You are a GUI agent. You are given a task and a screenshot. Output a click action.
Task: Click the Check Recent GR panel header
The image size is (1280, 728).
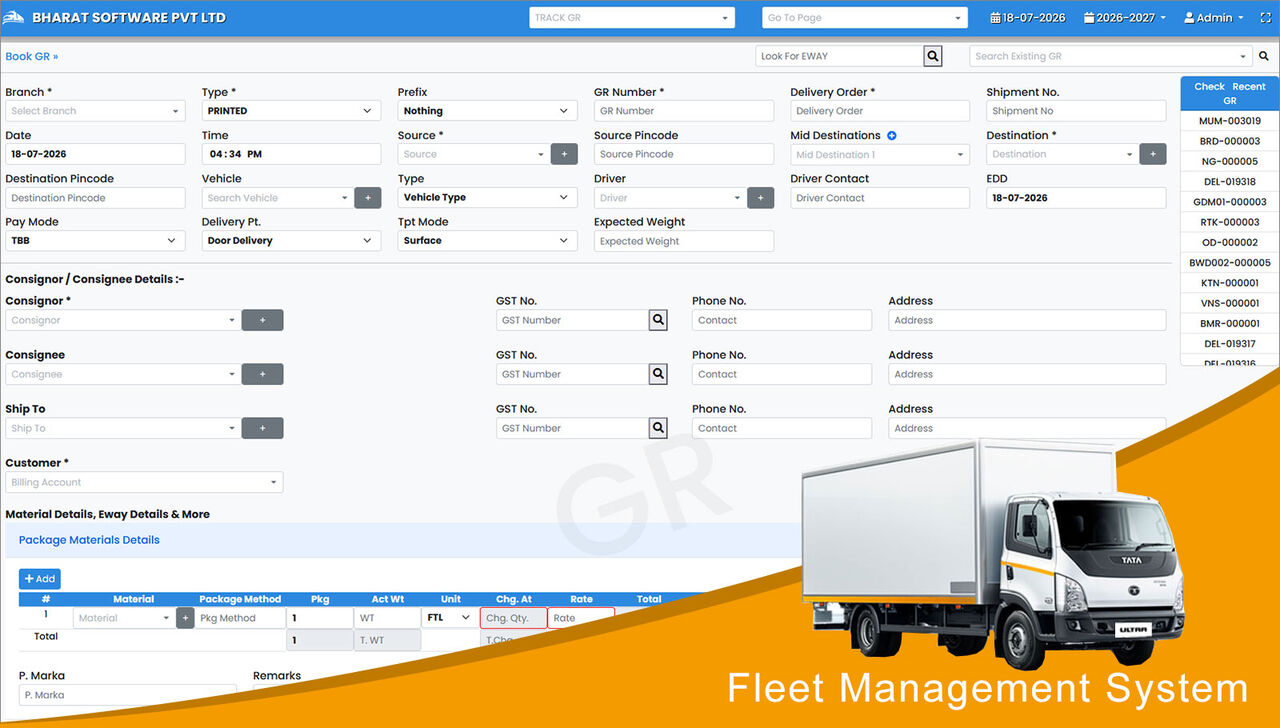tap(1230, 93)
